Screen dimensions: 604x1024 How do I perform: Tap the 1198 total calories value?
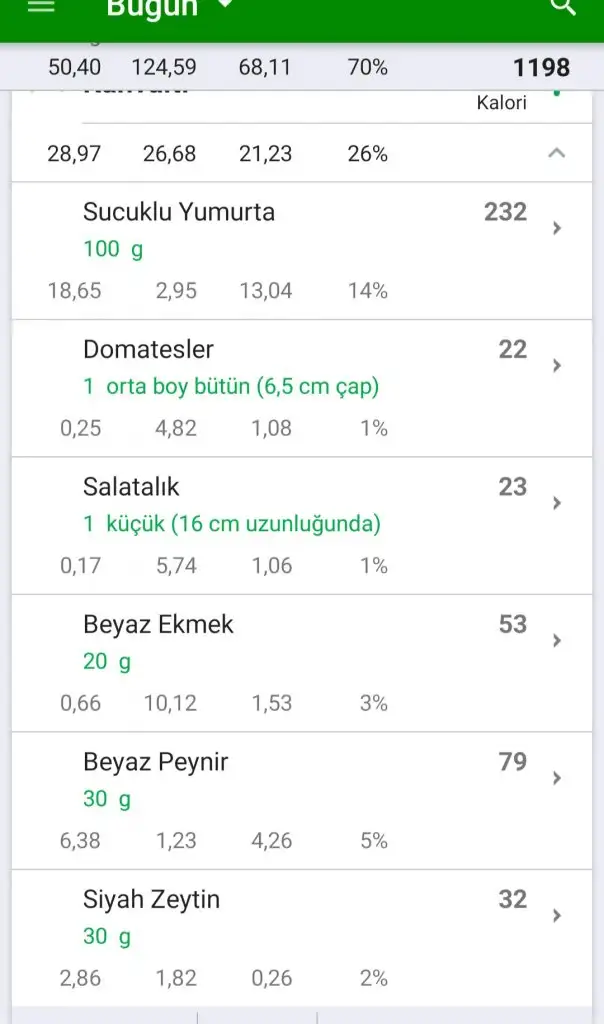(541, 68)
